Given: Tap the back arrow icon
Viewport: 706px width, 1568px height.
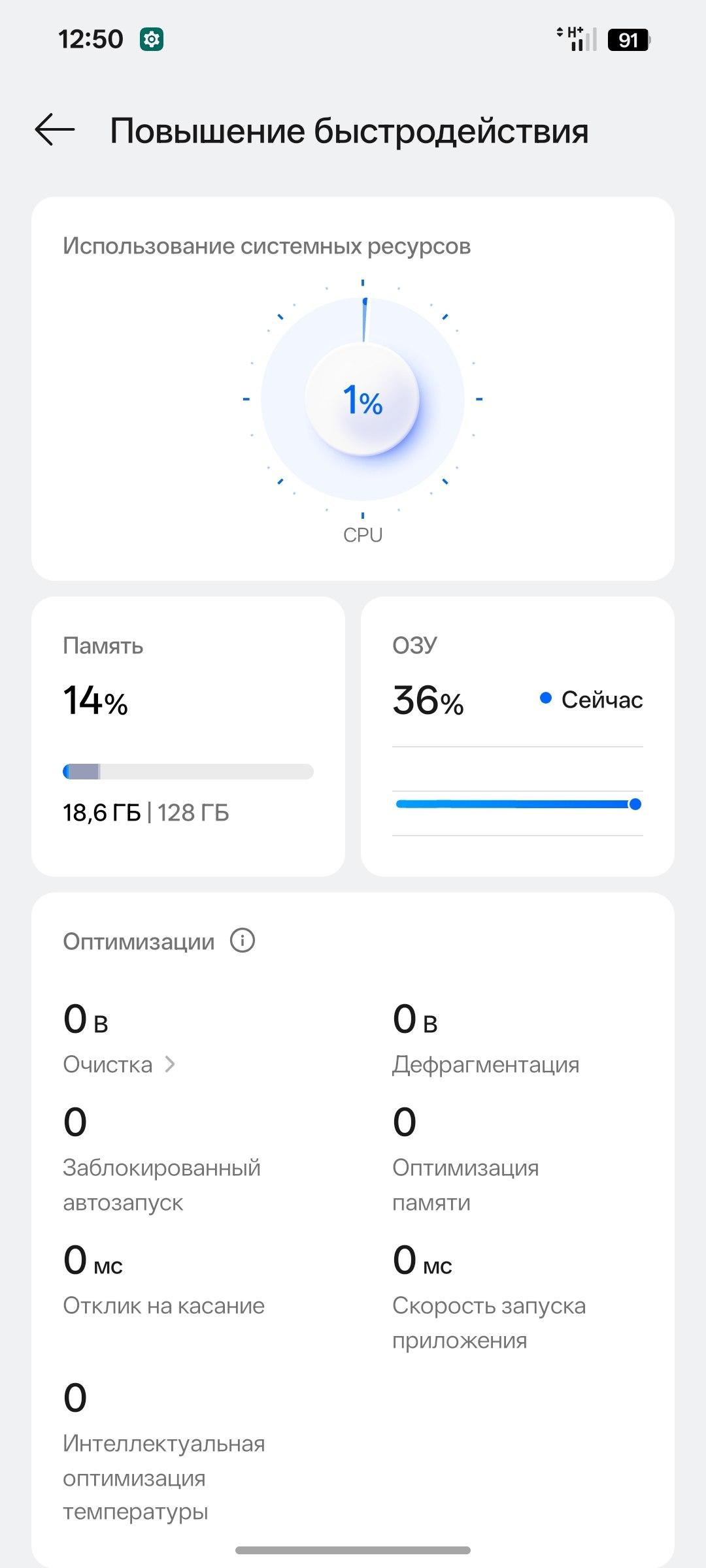Looking at the screenshot, I should [x=55, y=129].
